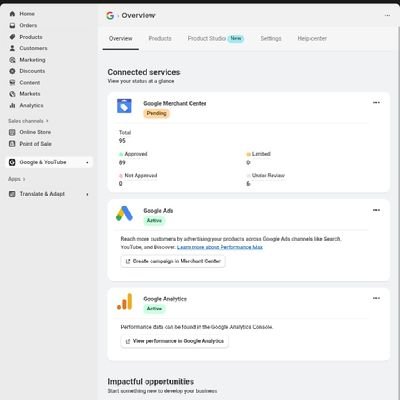Click the pin dot beside Translate & Adapt
The height and width of the screenshot is (400, 400).
pyautogui.click(x=87, y=194)
